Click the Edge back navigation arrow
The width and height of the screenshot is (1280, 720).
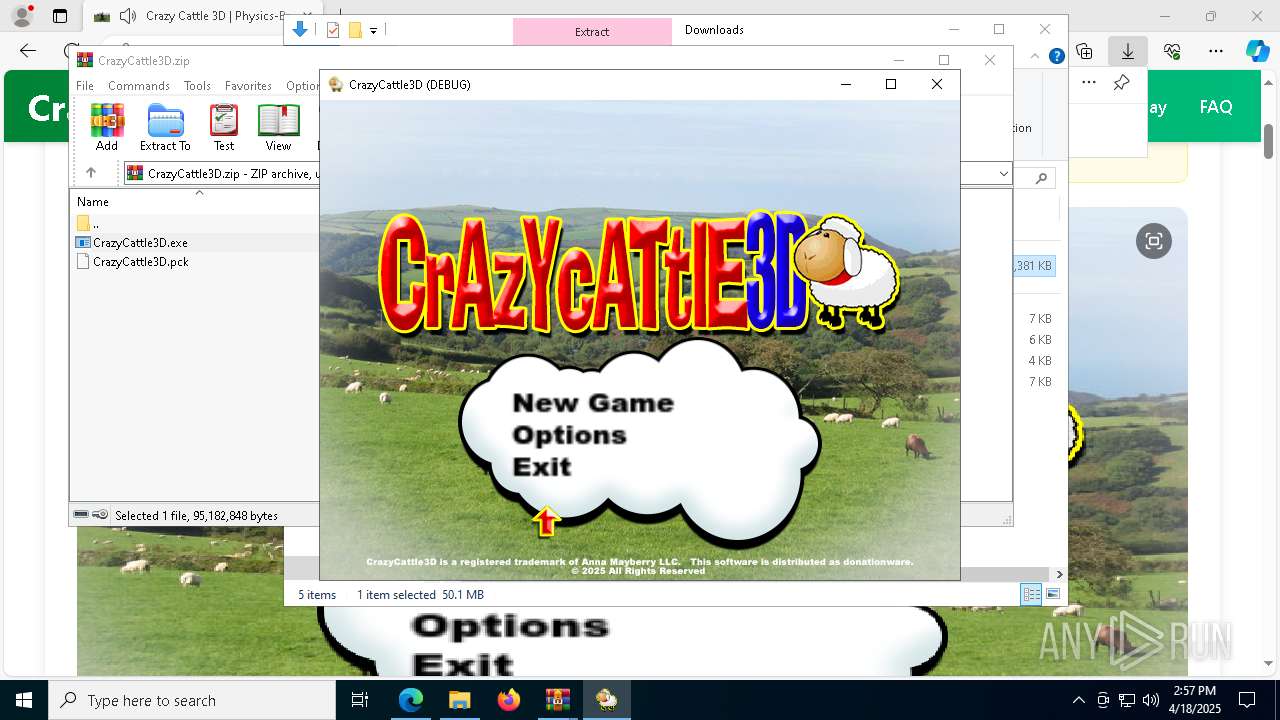[x=28, y=51]
